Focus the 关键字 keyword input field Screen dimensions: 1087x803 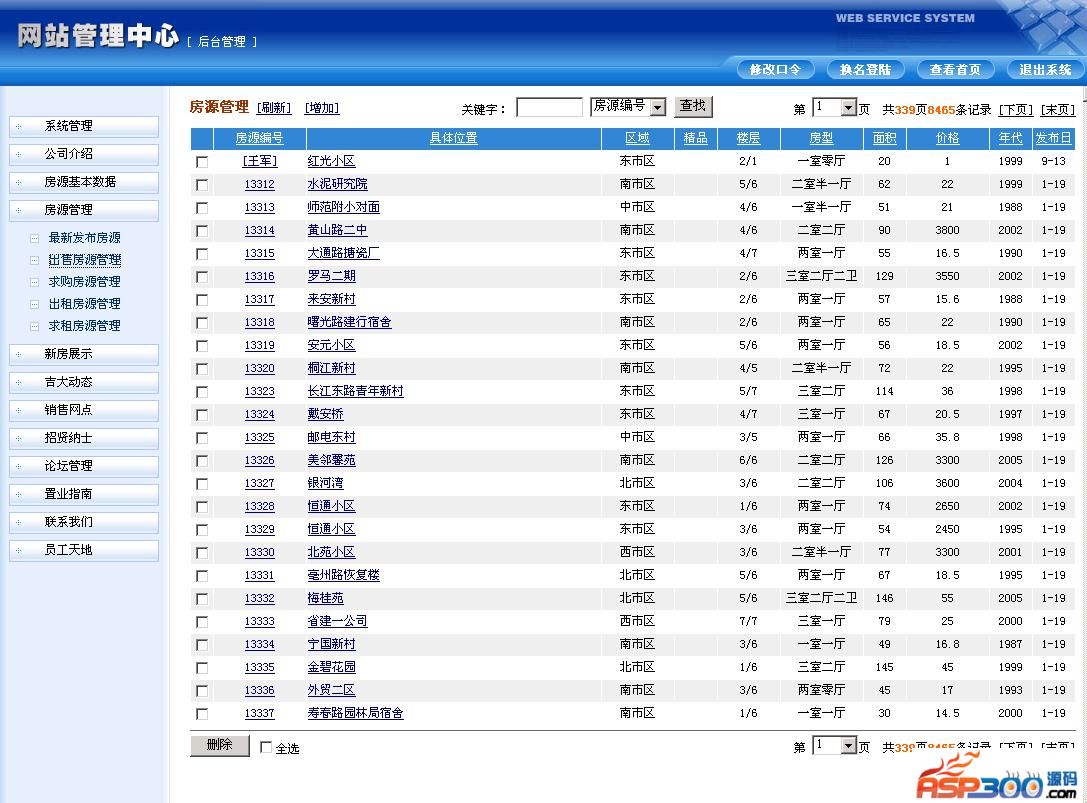(550, 107)
